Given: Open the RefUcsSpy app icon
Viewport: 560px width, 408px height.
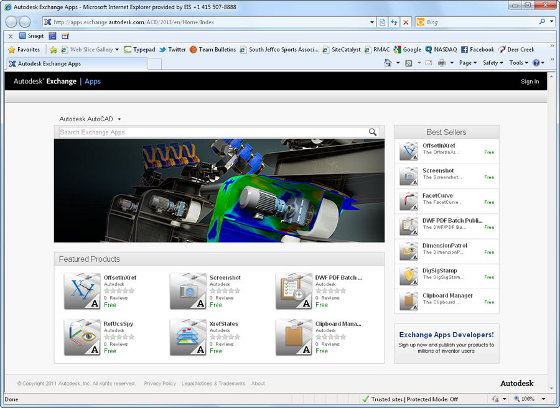Looking at the screenshot, I should pyautogui.click(x=82, y=337).
